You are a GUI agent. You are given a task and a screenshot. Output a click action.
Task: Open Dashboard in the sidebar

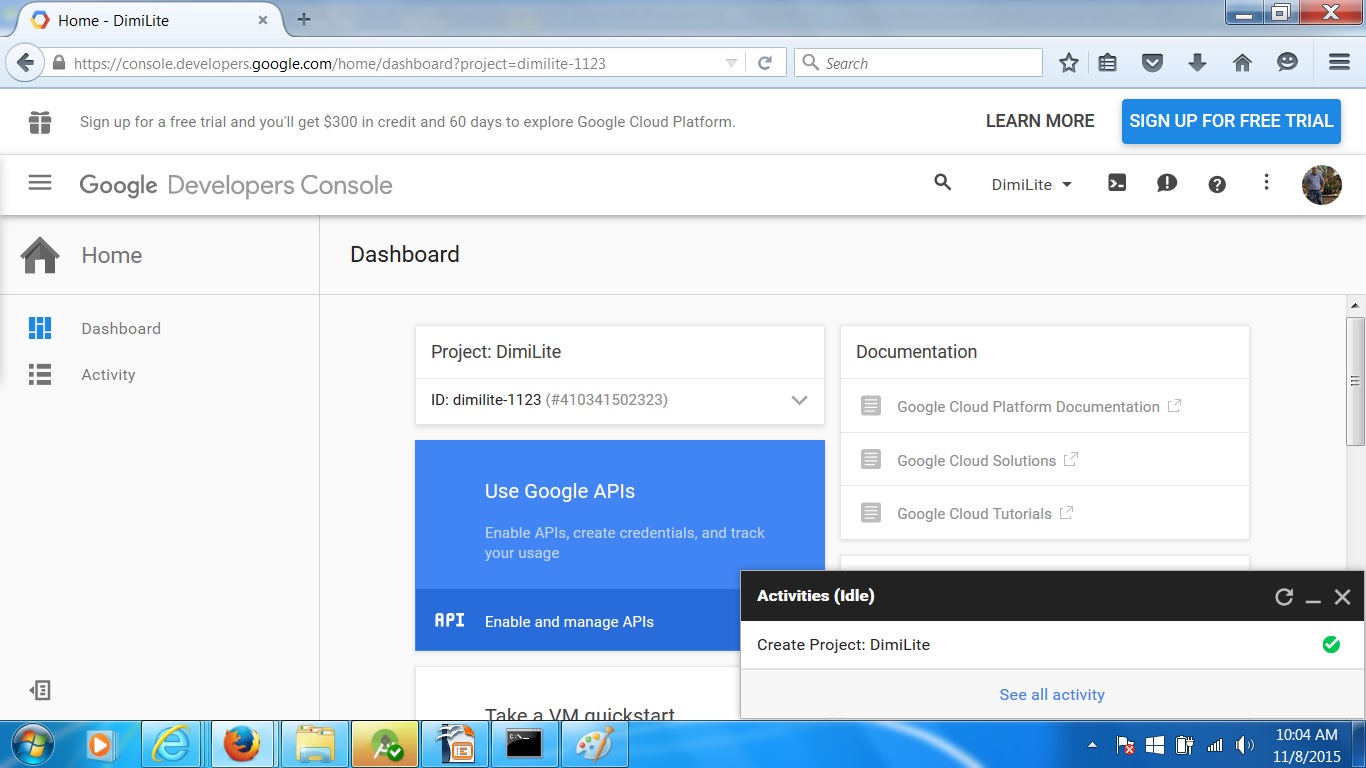point(121,328)
